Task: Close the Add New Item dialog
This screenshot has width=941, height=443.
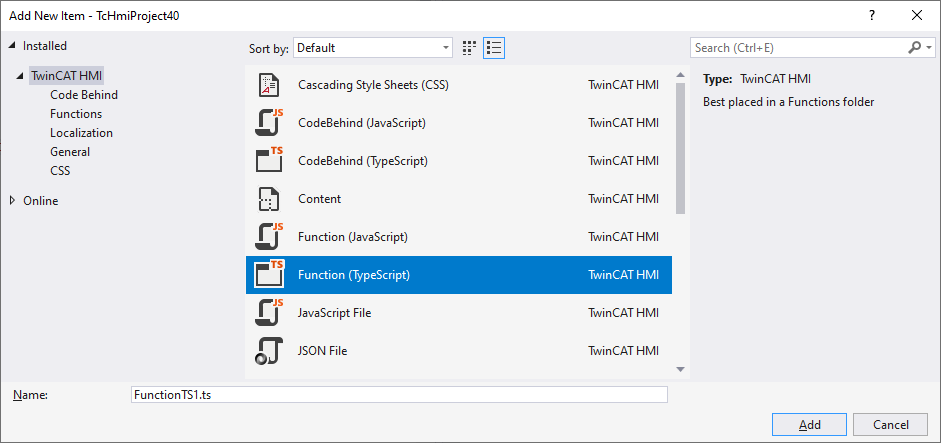Action: 916,16
